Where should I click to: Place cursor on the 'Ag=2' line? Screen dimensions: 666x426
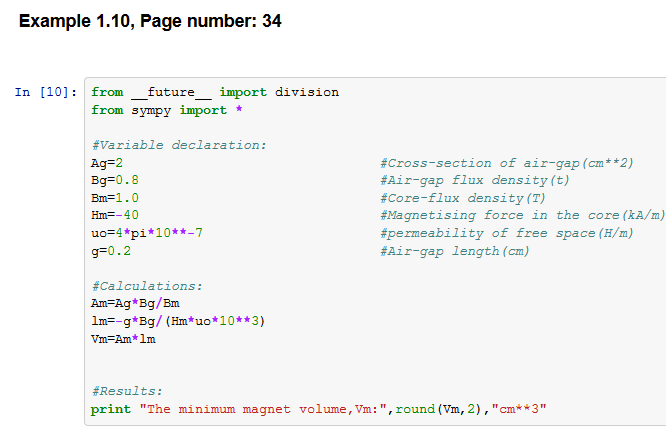coord(107,163)
